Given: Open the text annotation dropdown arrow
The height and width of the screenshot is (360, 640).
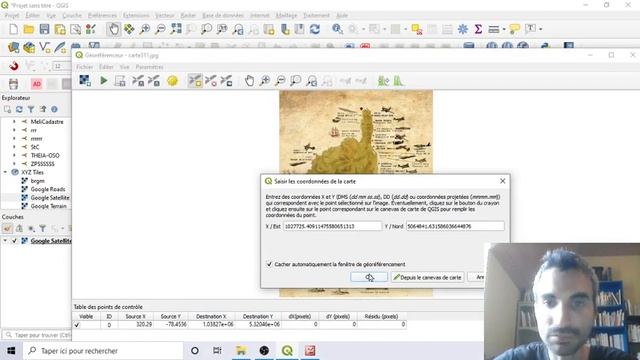Looking at the screenshot, I should tap(540, 29).
